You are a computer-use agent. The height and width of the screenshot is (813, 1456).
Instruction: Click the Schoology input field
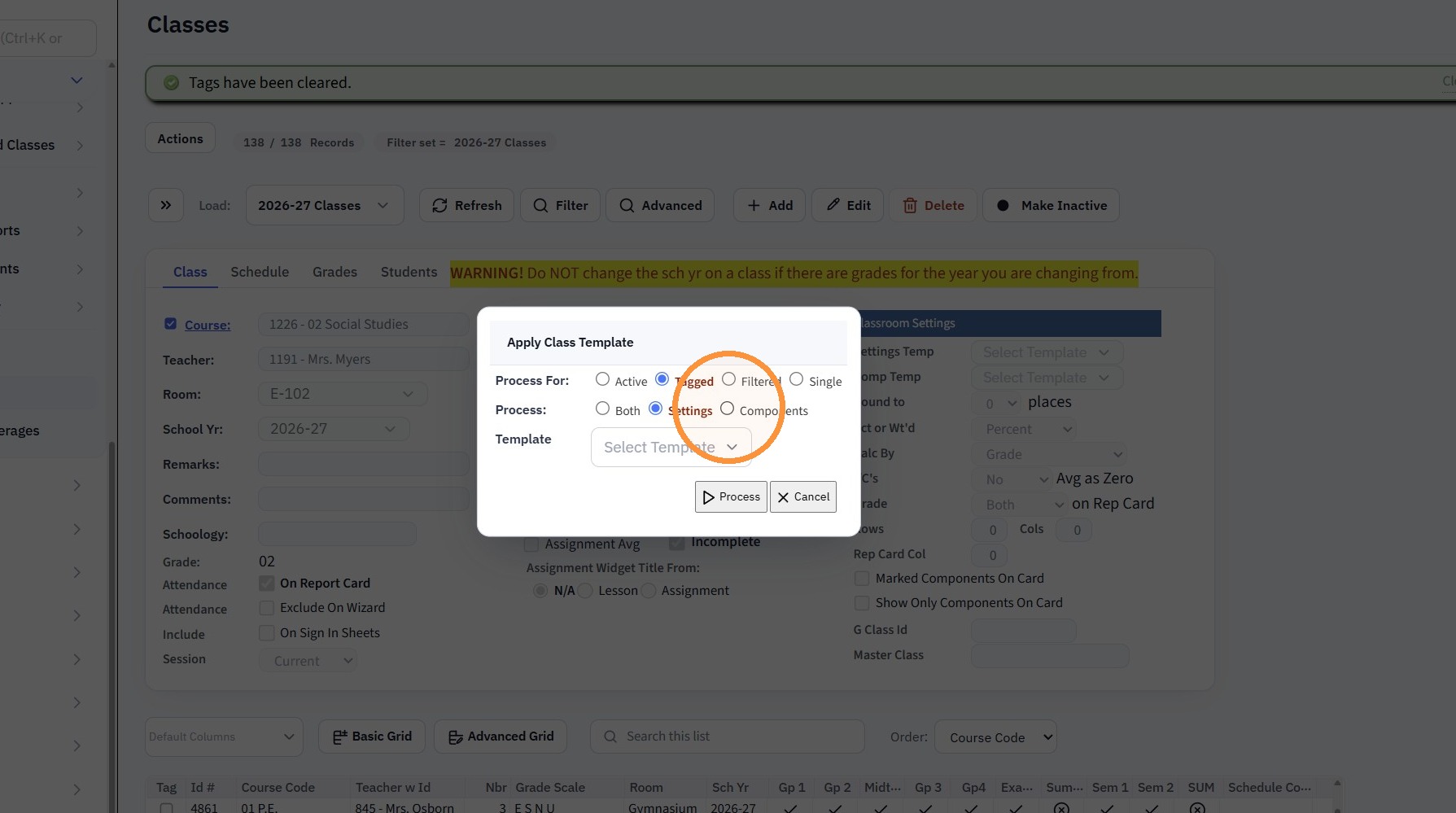point(337,534)
